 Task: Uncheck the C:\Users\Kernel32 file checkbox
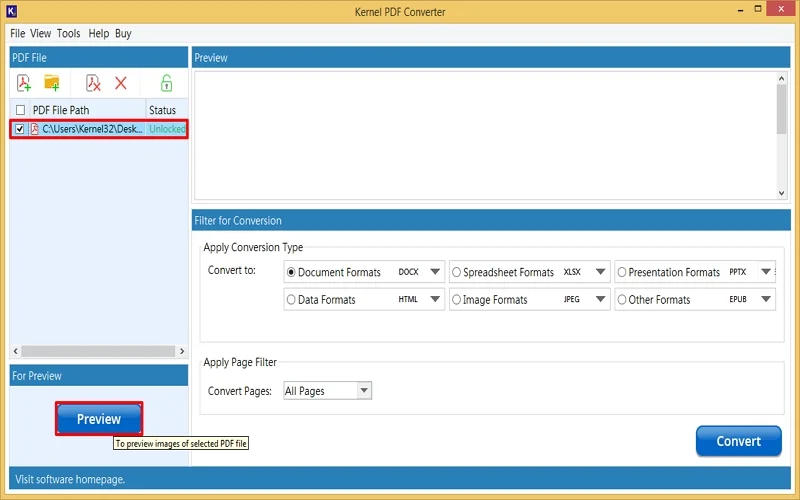click(x=19, y=129)
